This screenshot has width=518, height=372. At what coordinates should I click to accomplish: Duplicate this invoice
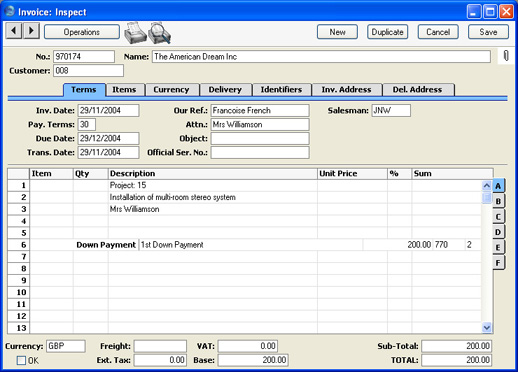tap(388, 32)
